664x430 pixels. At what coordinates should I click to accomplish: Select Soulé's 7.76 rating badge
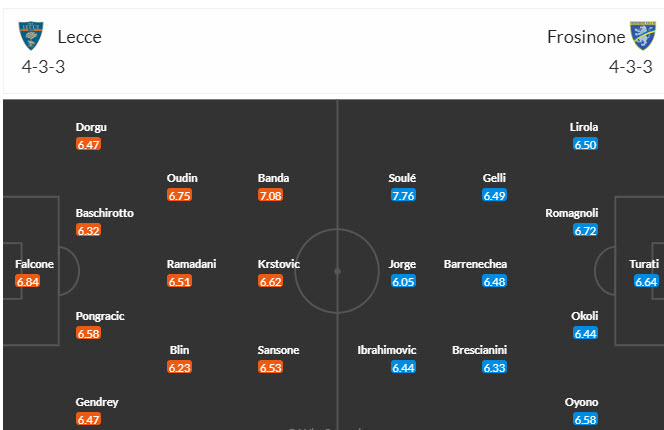click(402, 196)
